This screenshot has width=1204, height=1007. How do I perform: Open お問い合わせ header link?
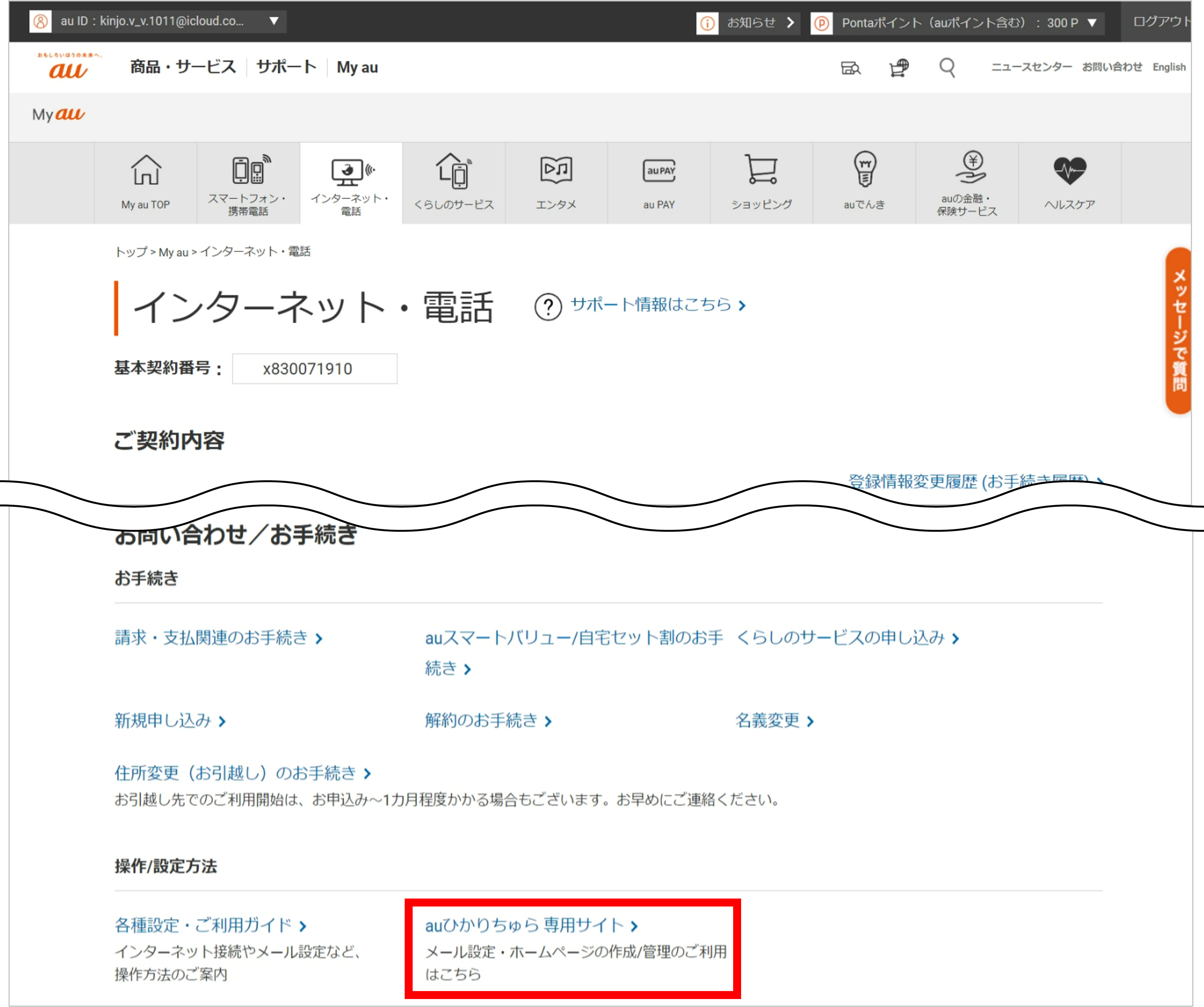click(1112, 67)
